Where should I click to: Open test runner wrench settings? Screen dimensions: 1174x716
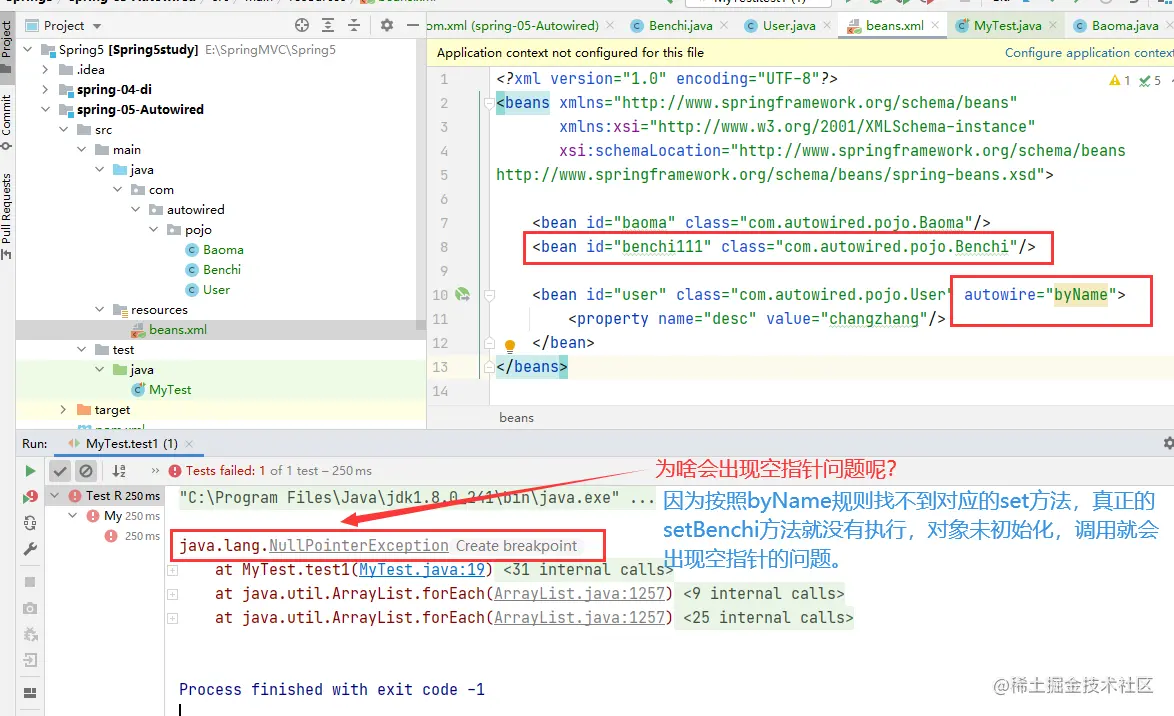(30, 549)
